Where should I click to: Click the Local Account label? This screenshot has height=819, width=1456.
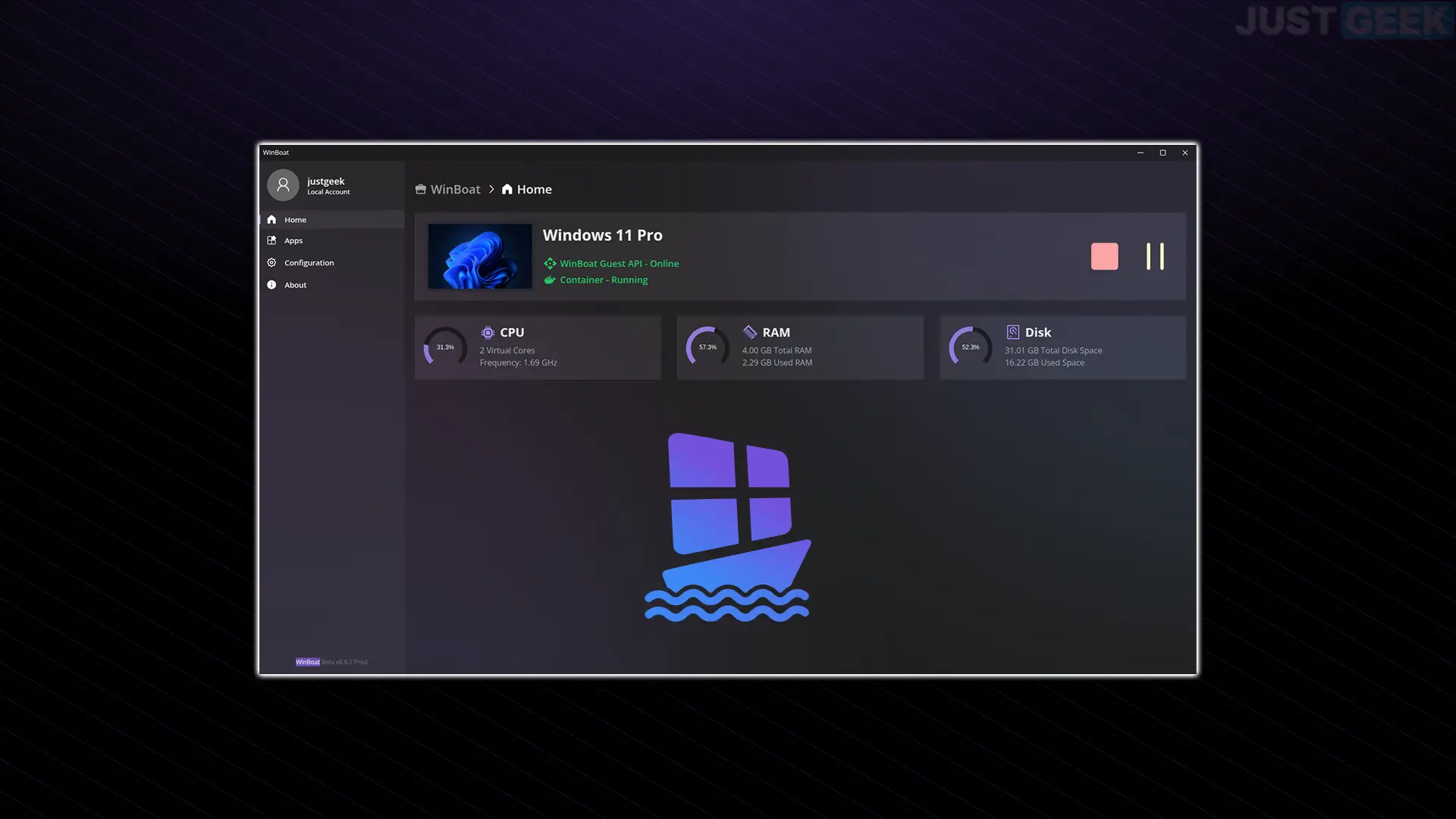328,193
